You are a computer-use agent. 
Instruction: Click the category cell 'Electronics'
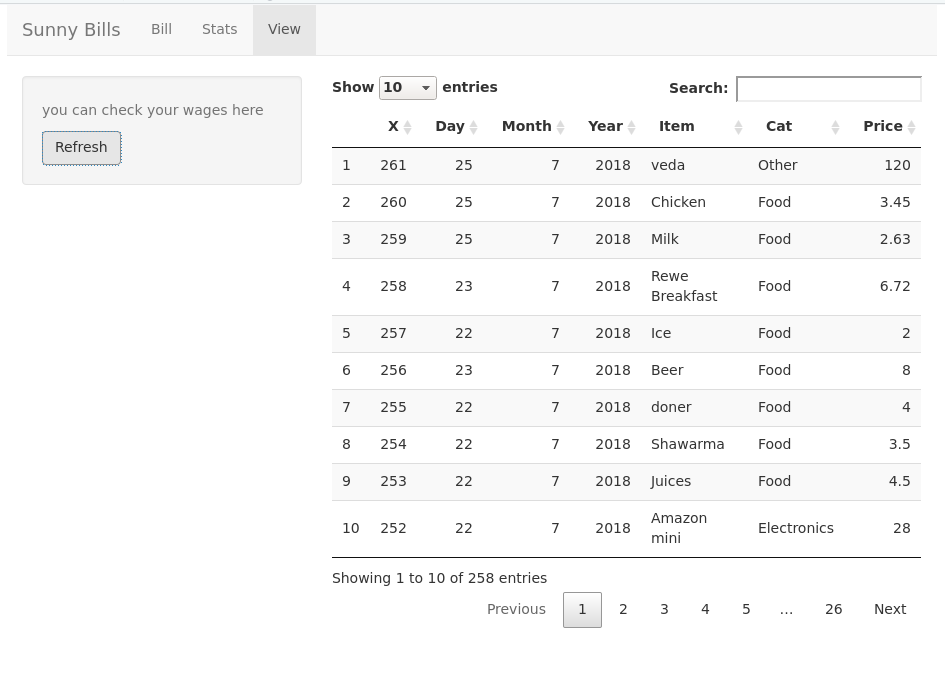click(x=796, y=528)
